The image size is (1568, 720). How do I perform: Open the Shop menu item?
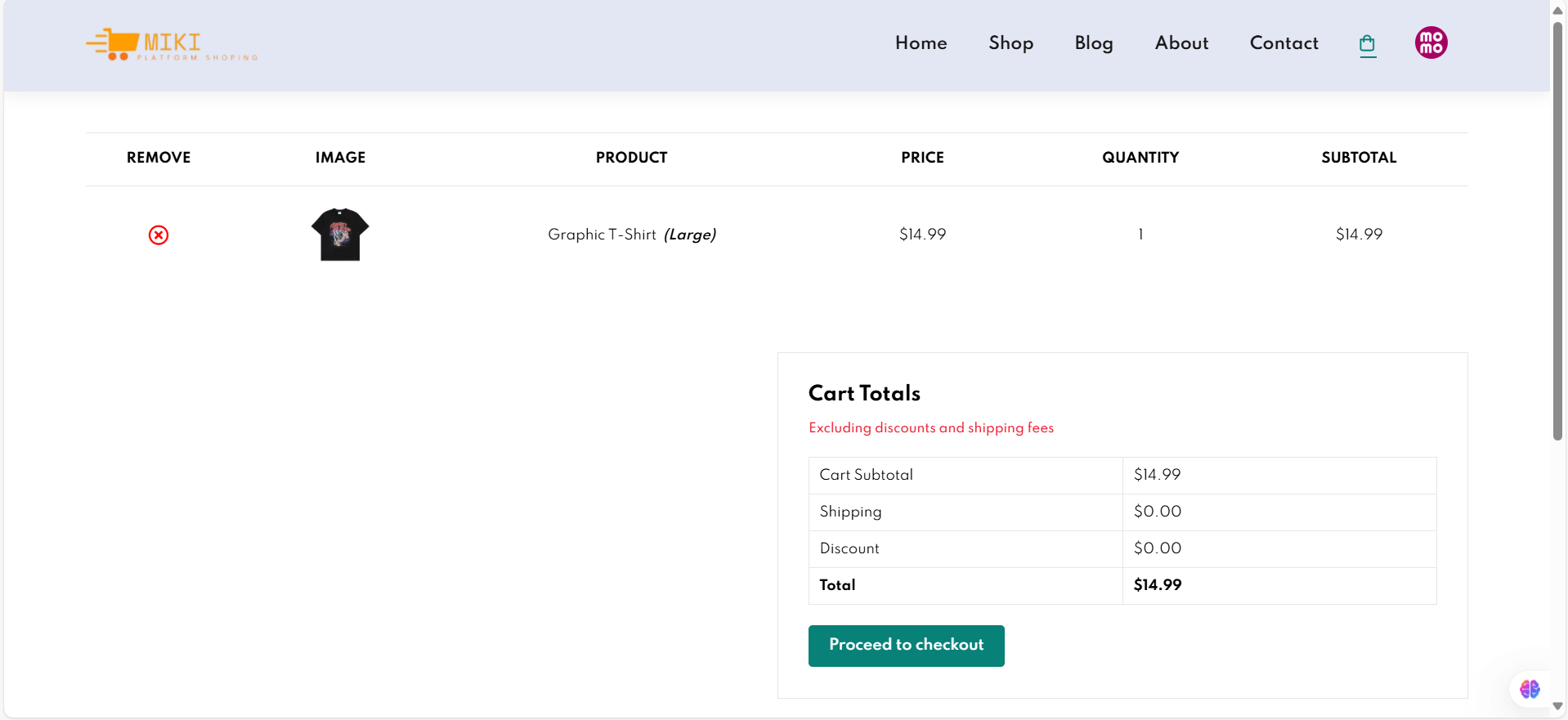(1010, 43)
